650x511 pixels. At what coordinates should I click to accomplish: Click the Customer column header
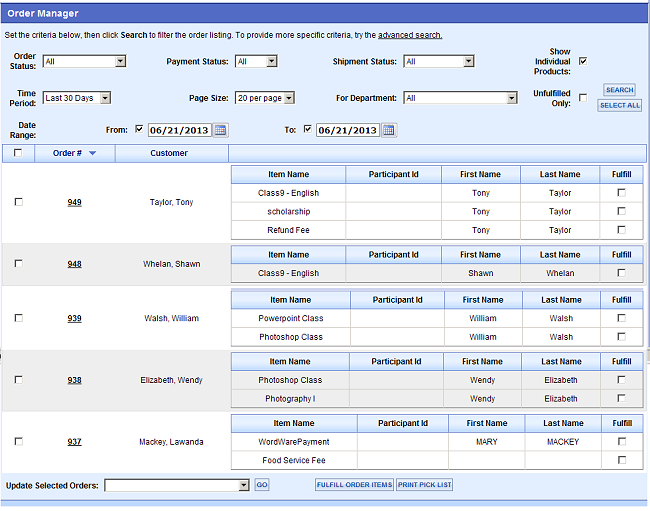click(x=169, y=153)
